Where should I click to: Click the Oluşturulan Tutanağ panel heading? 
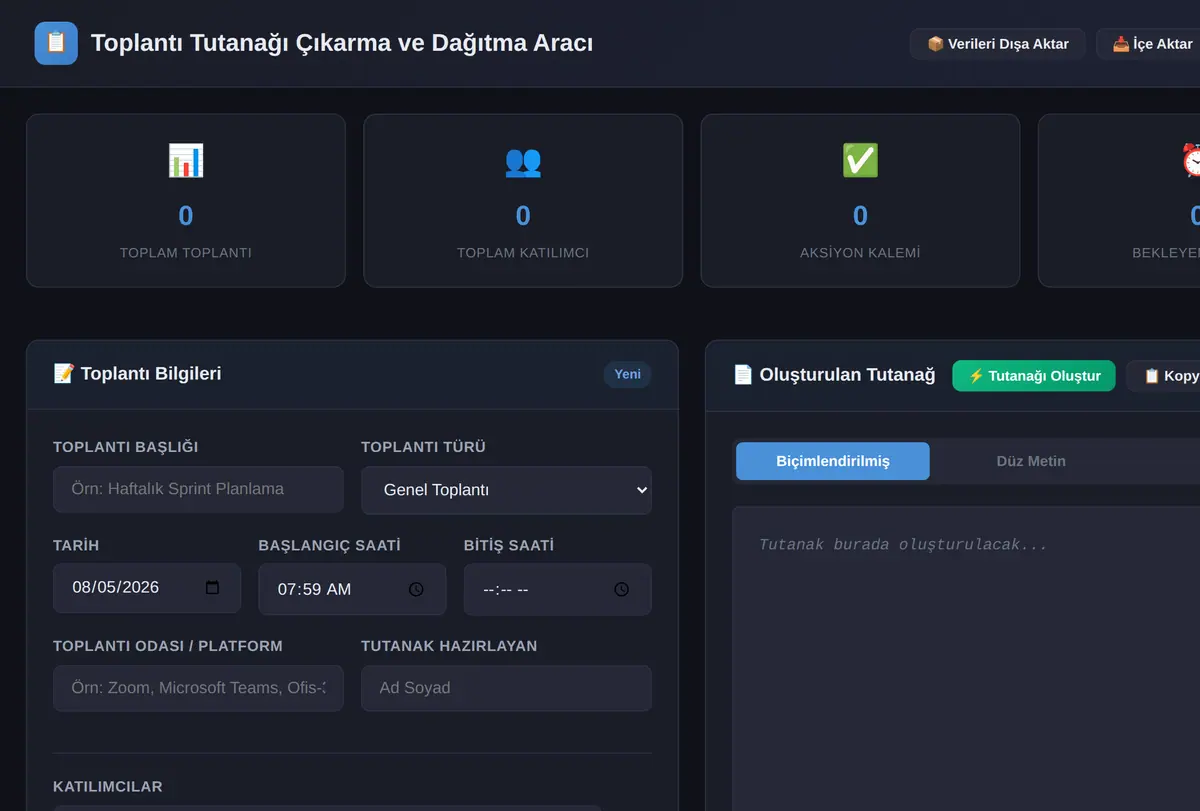point(834,375)
